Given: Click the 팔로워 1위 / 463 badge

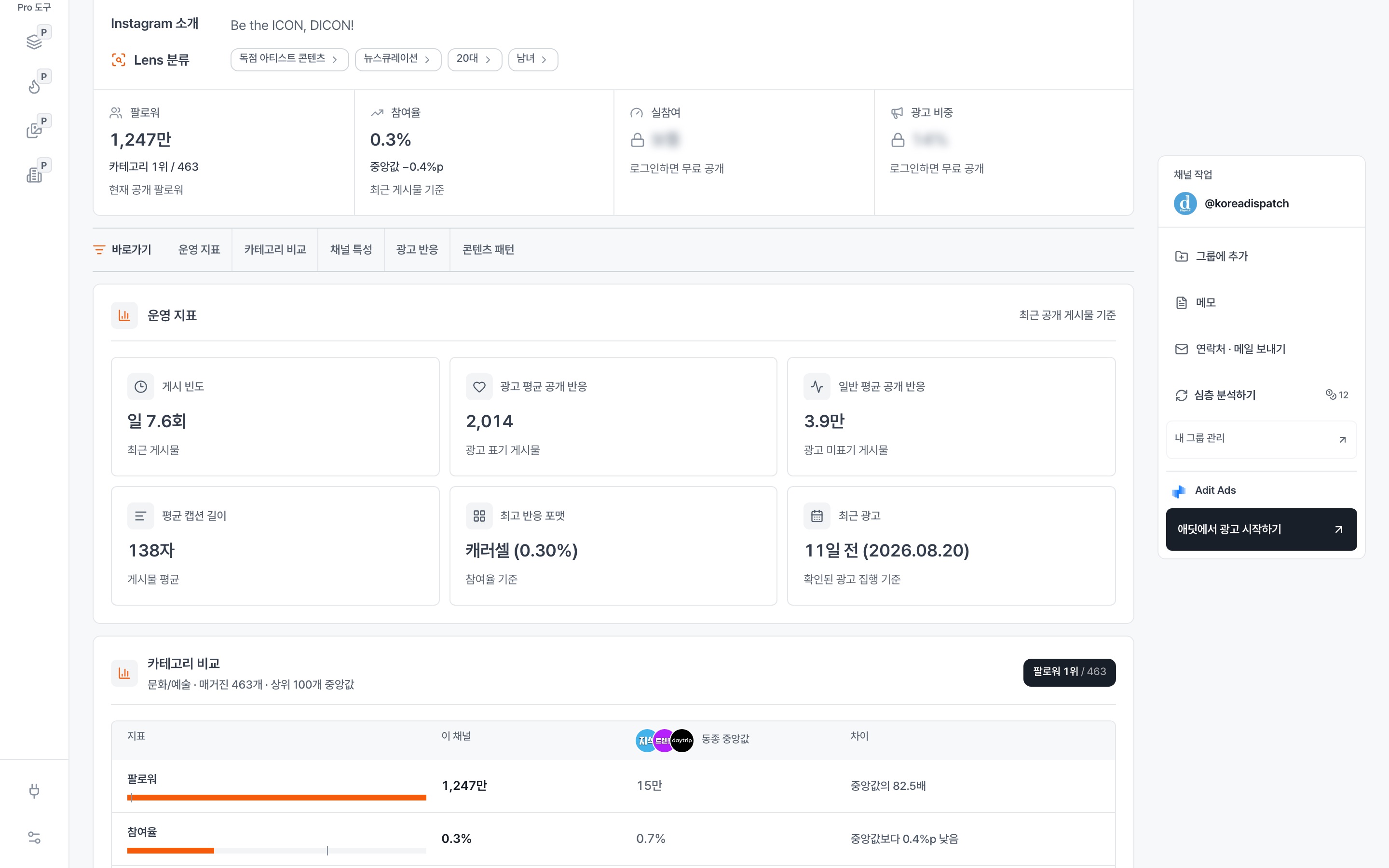Looking at the screenshot, I should (x=1069, y=672).
